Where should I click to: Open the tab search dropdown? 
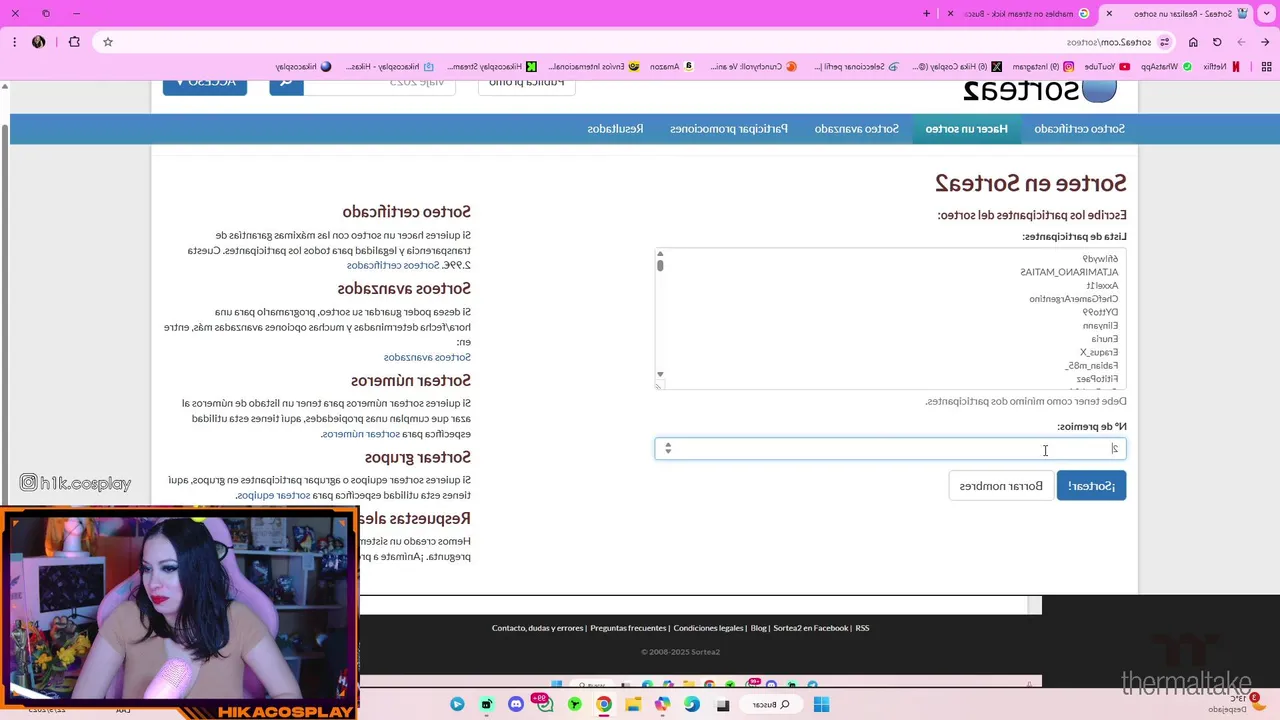(x=1266, y=13)
